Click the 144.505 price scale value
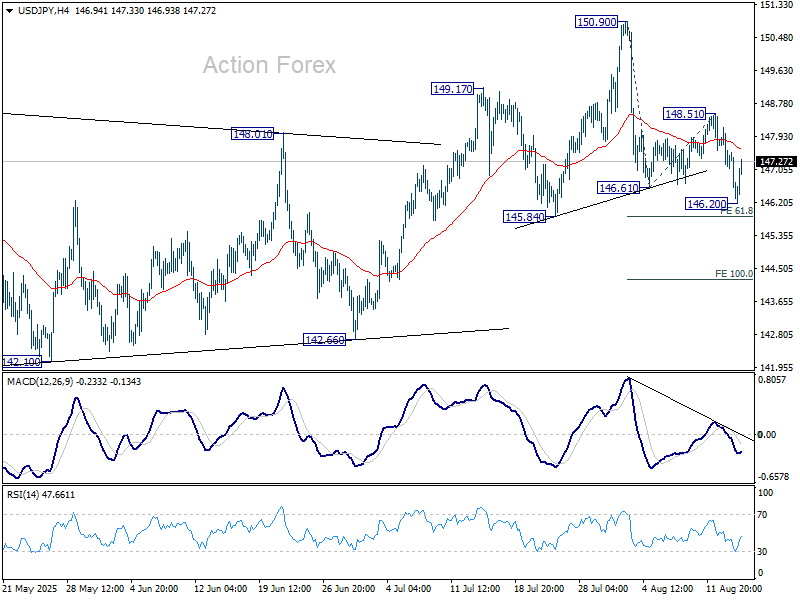Viewport: 800px width, 600px height. pyautogui.click(x=777, y=268)
